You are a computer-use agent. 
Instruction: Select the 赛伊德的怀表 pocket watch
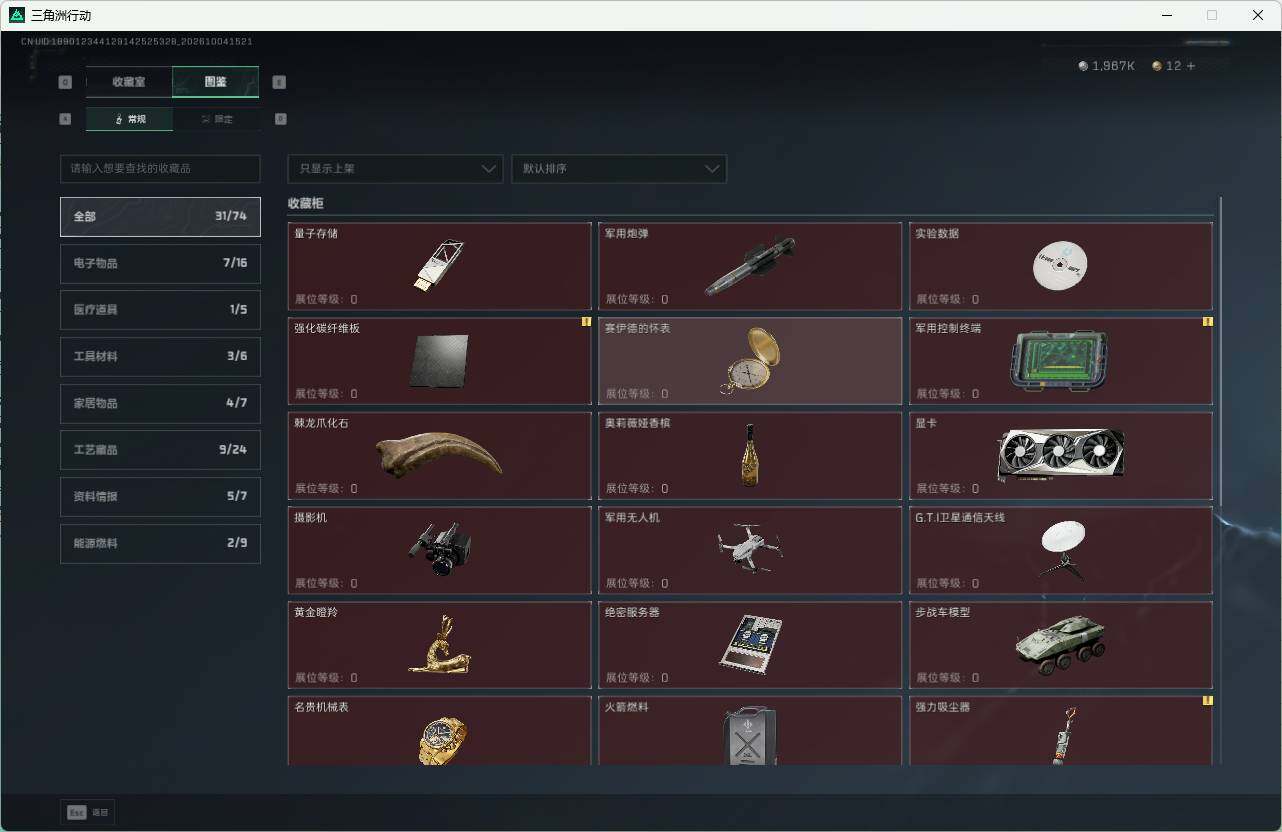tap(750, 361)
